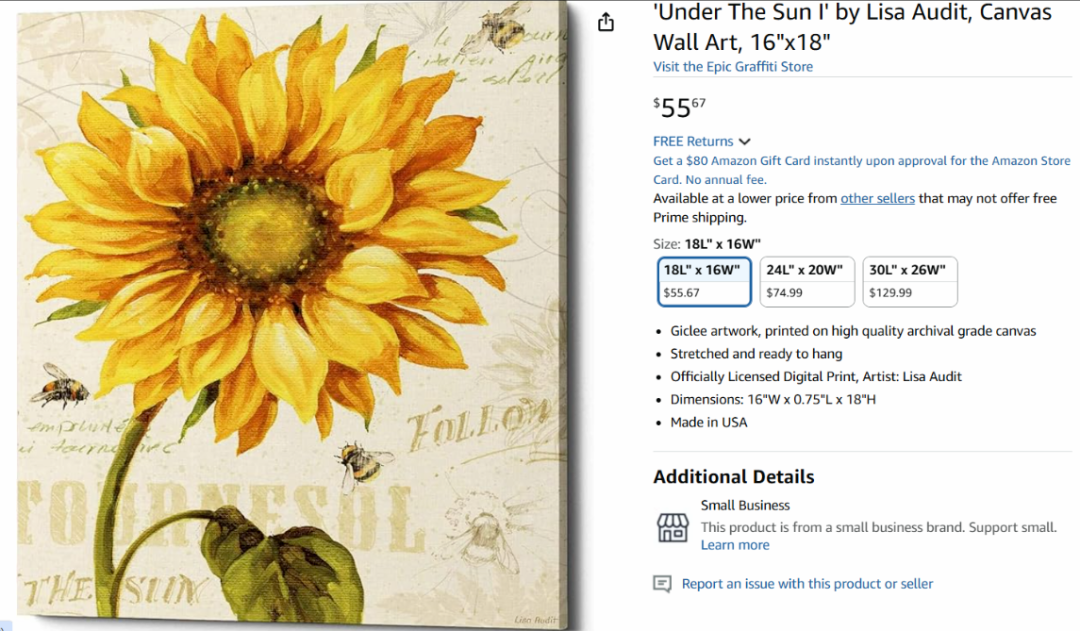1080x631 pixels.
Task: Click the $55.67 main price
Action: pos(679,107)
